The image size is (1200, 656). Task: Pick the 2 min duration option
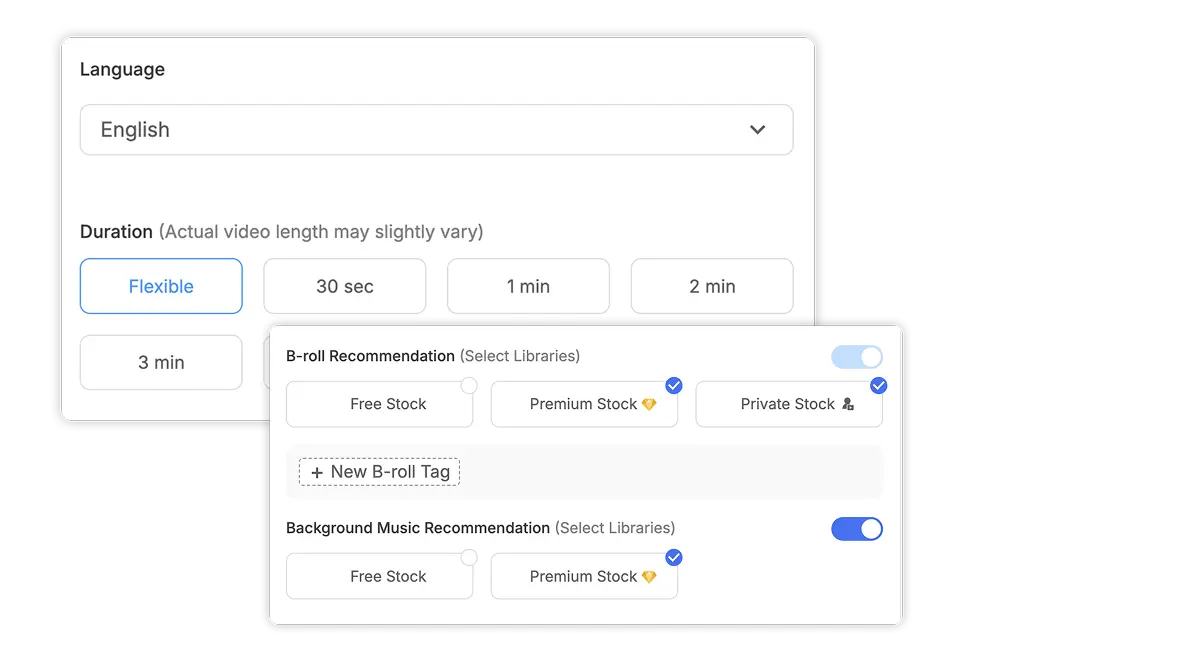[712, 286]
